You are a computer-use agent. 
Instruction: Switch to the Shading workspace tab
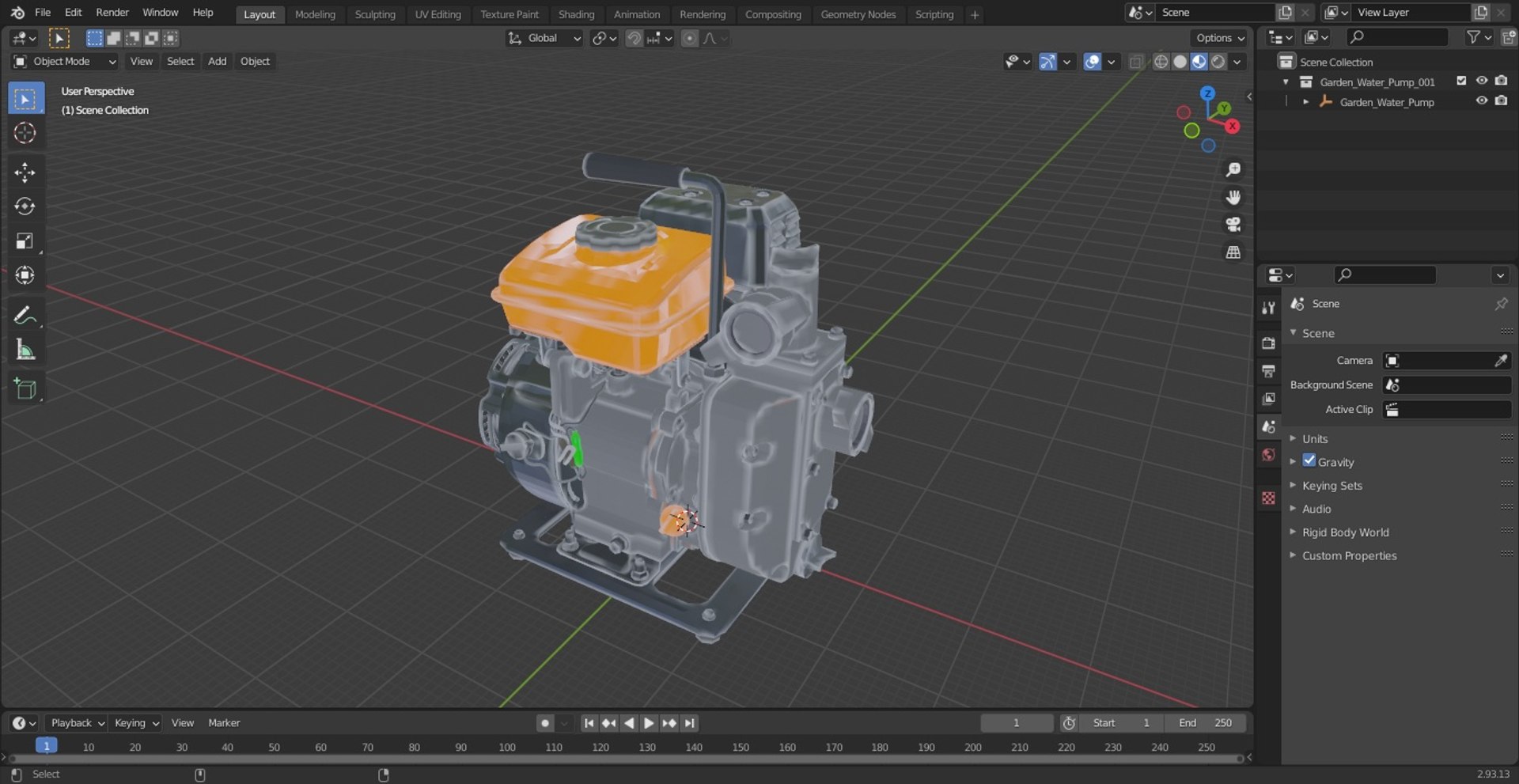tap(576, 14)
